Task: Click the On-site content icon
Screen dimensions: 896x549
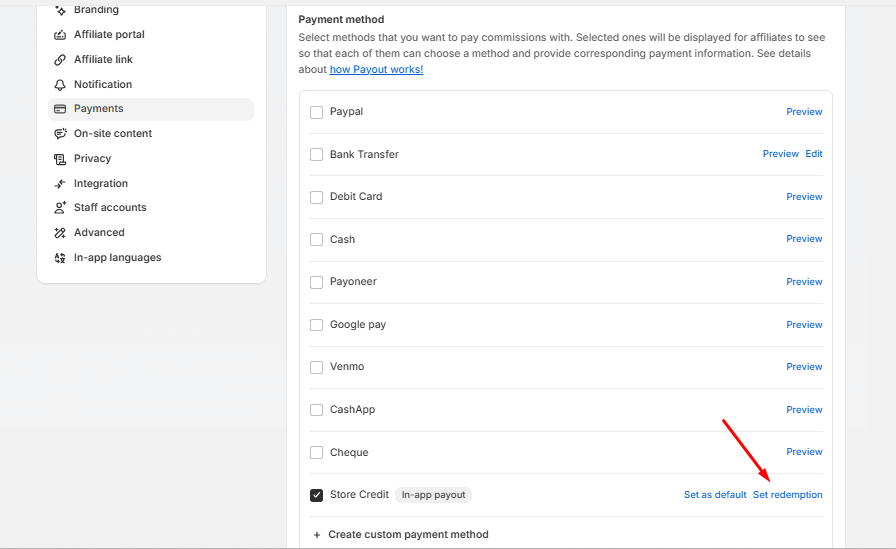Action: point(60,134)
